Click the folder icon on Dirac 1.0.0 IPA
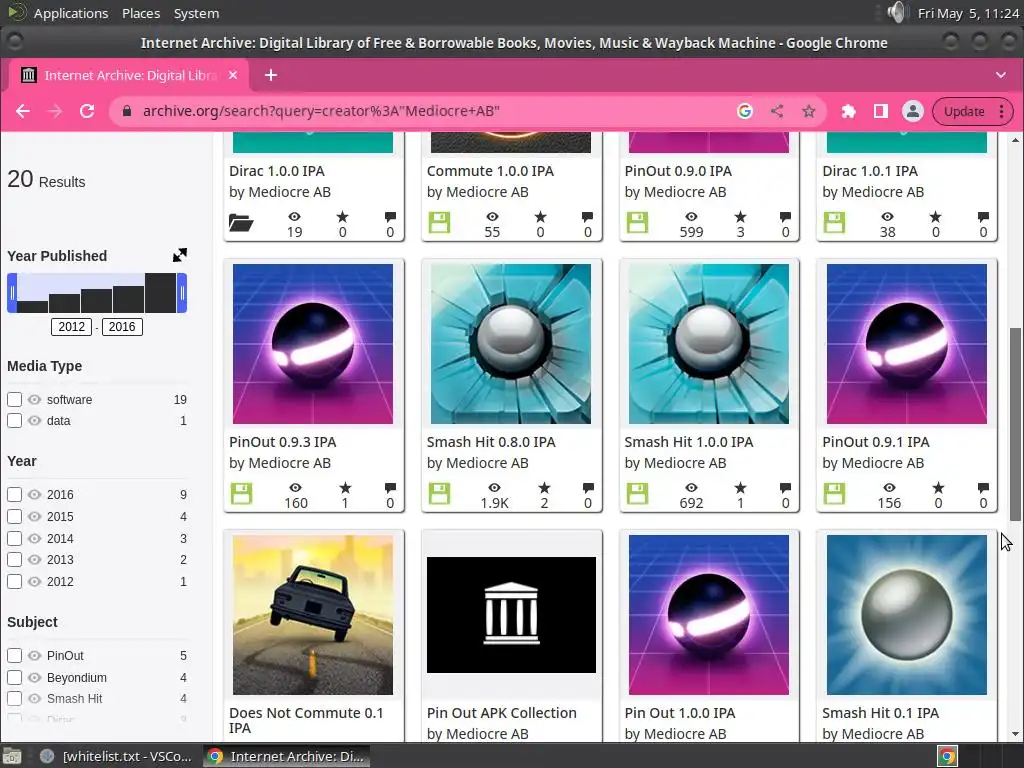The width and height of the screenshot is (1024, 768). (x=241, y=223)
